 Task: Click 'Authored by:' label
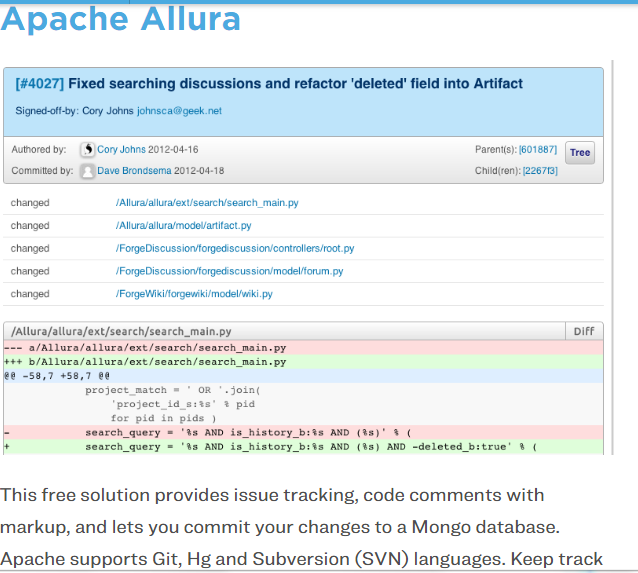coord(39,149)
